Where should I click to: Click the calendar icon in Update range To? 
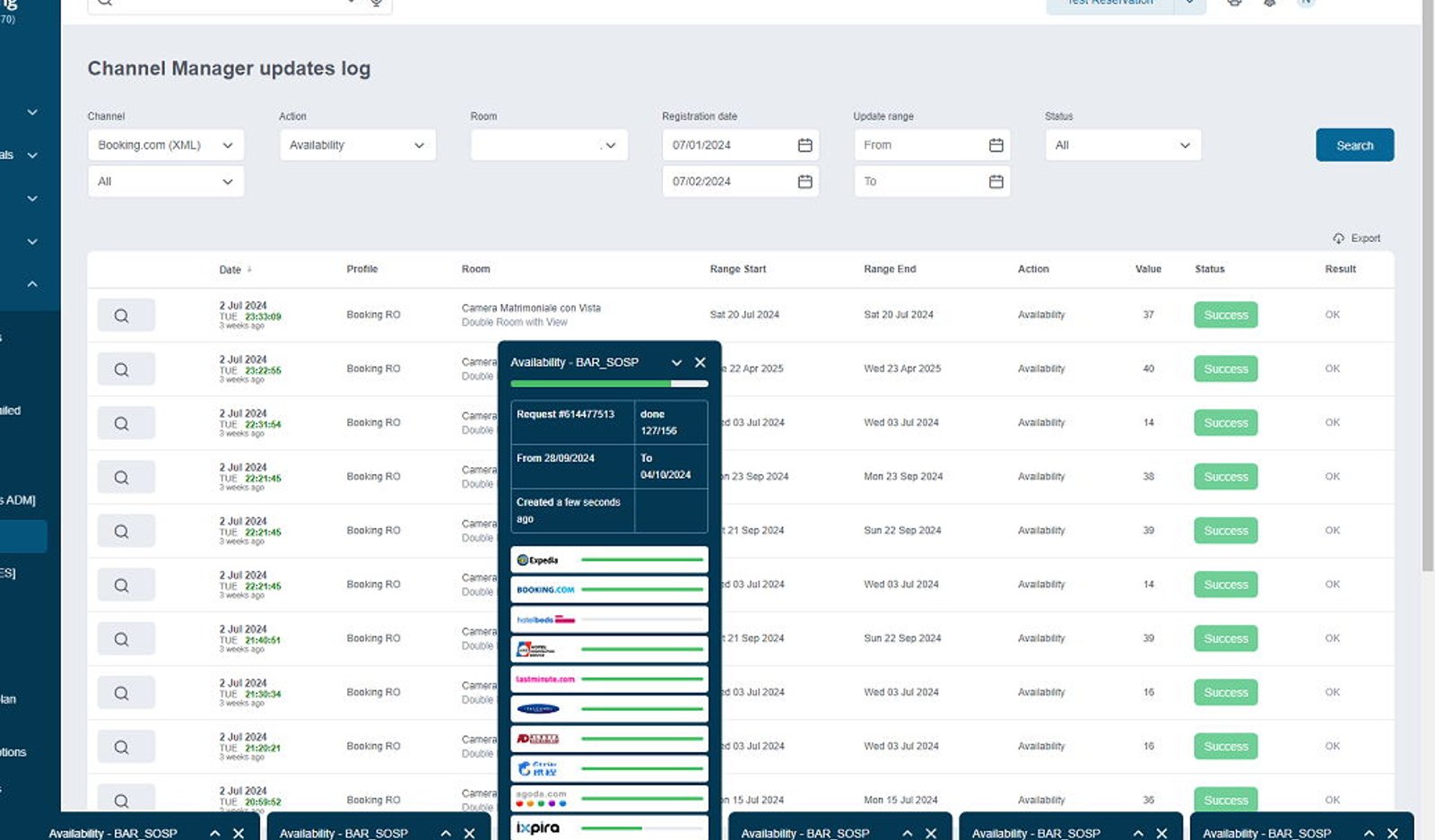coord(996,181)
